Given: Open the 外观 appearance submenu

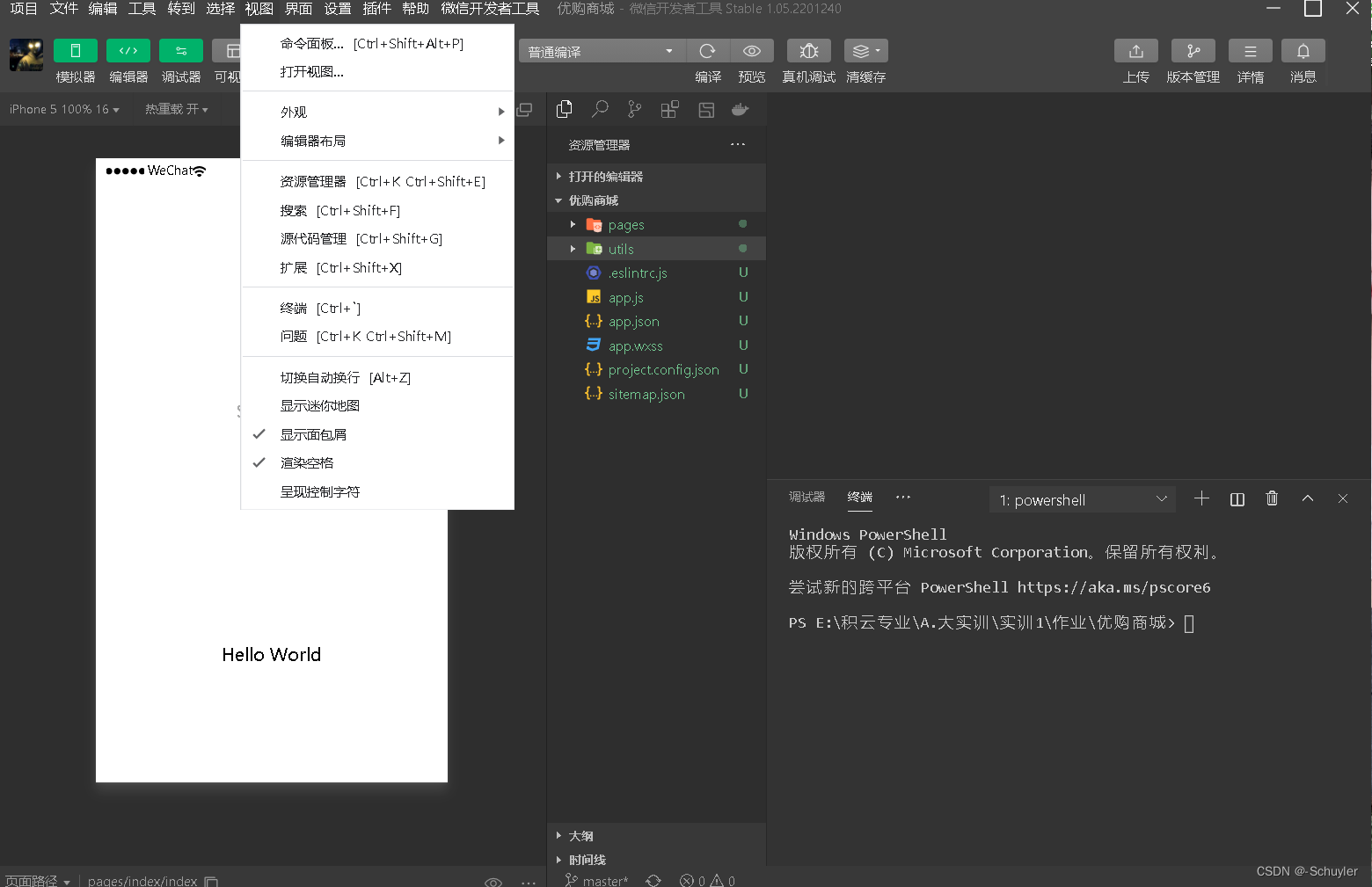Looking at the screenshot, I should 377,112.
